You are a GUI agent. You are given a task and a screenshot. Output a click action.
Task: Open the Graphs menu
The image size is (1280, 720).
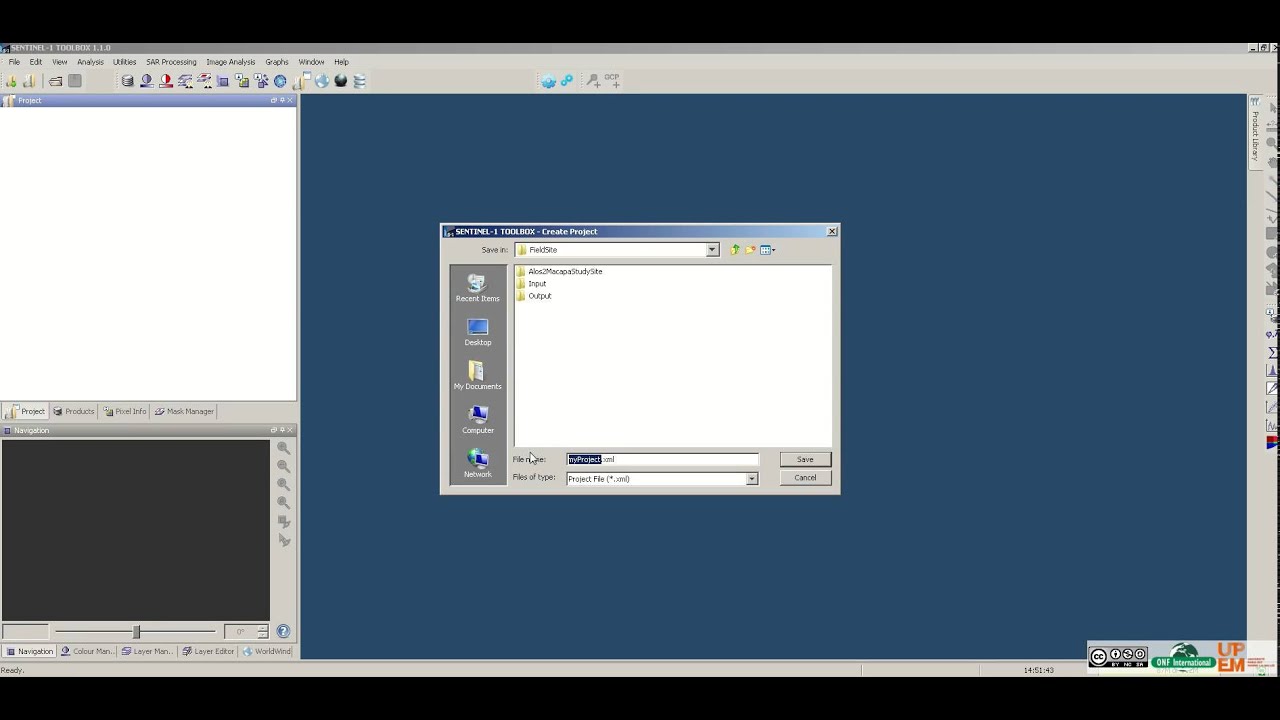coord(277,62)
